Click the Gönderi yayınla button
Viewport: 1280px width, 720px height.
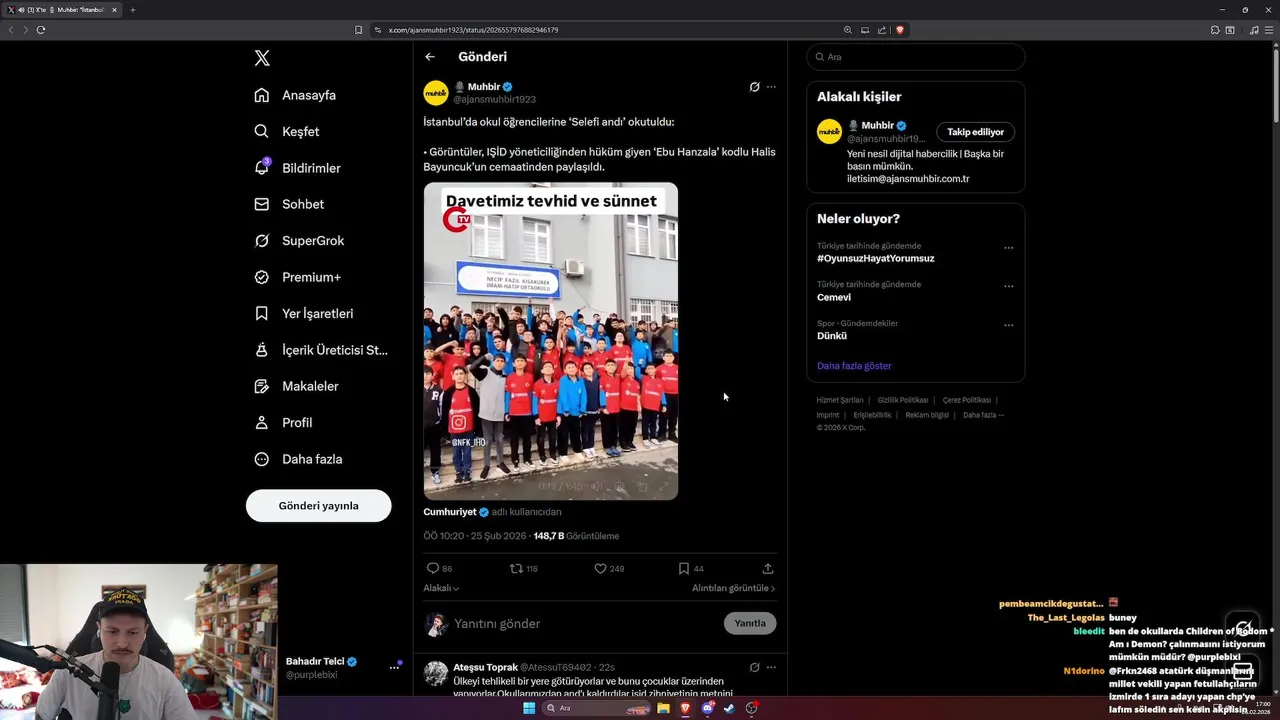(318, 506)
